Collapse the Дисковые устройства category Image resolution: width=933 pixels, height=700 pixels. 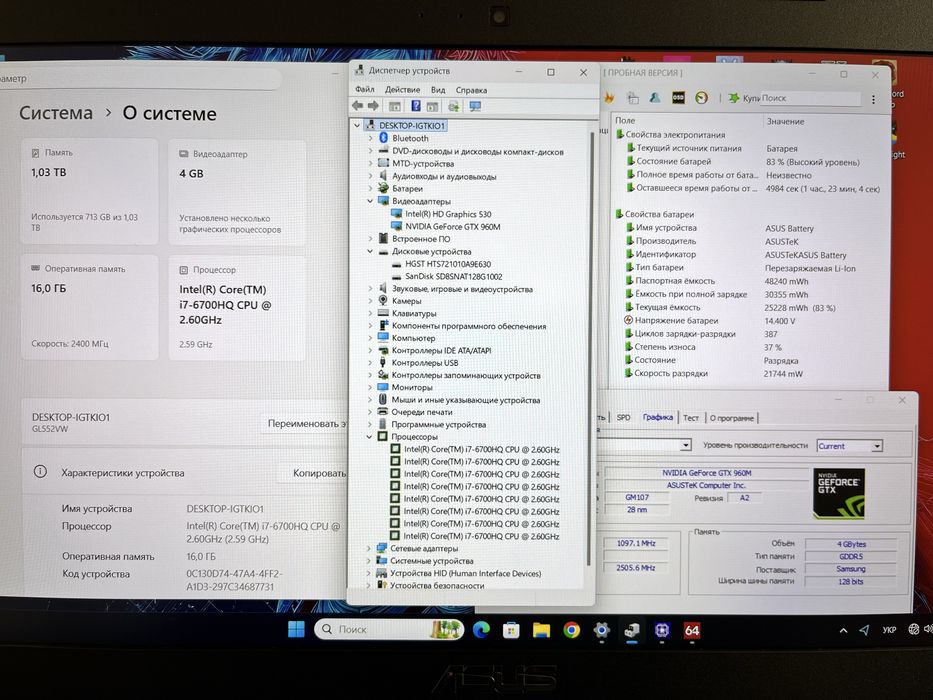[370, 252]
